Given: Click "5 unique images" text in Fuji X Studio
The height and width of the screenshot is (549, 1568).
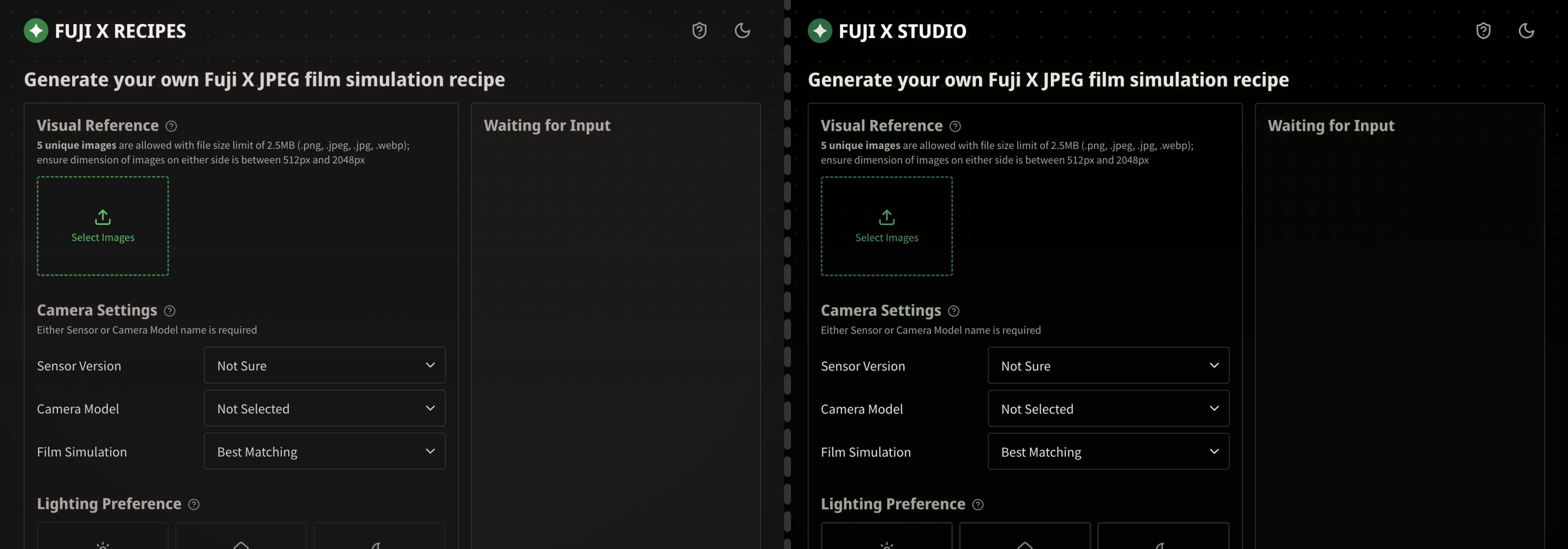Looking at the screenshot, I should click(860, 146).
